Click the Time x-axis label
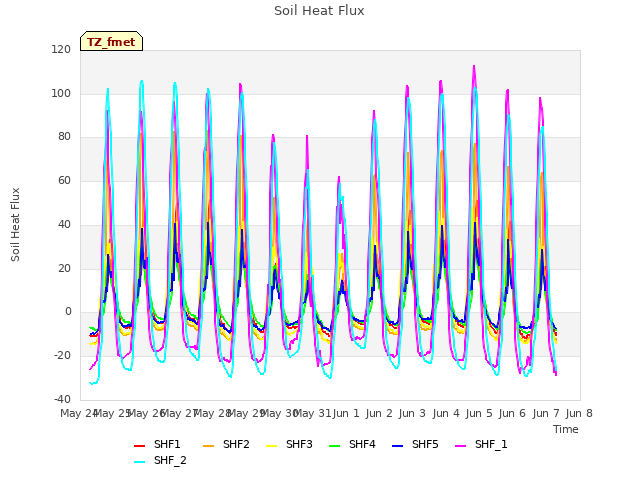The image size is (640, 480). point(566,429)
